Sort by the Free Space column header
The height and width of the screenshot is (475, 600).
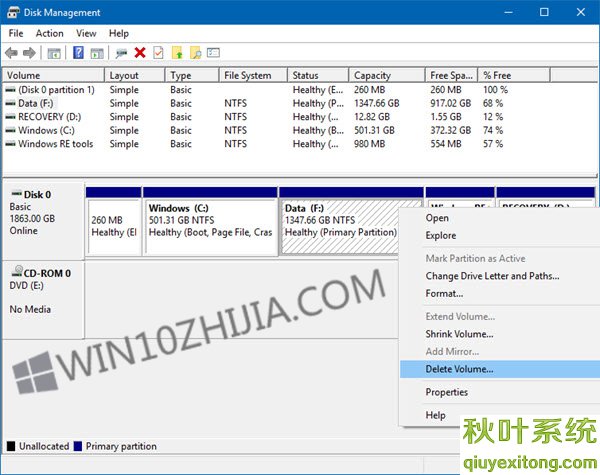[x=452, y=75]
